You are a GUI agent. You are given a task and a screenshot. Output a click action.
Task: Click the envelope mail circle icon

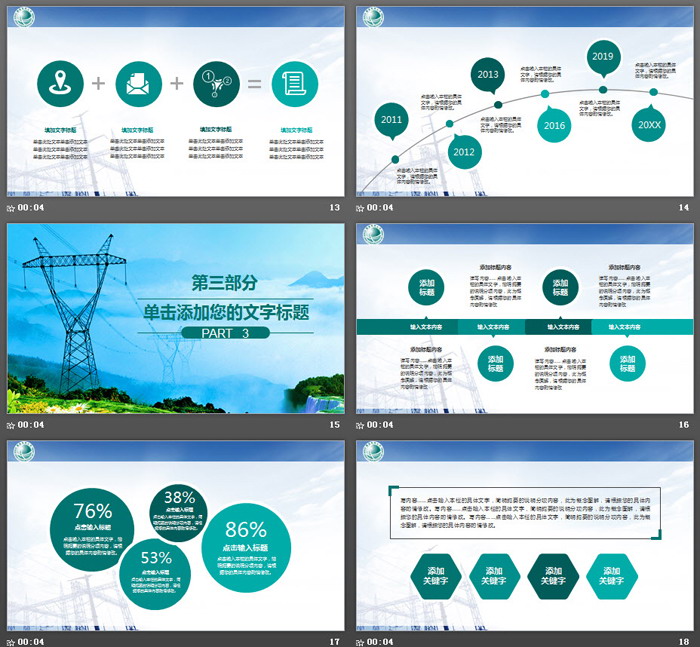[139, 84]
